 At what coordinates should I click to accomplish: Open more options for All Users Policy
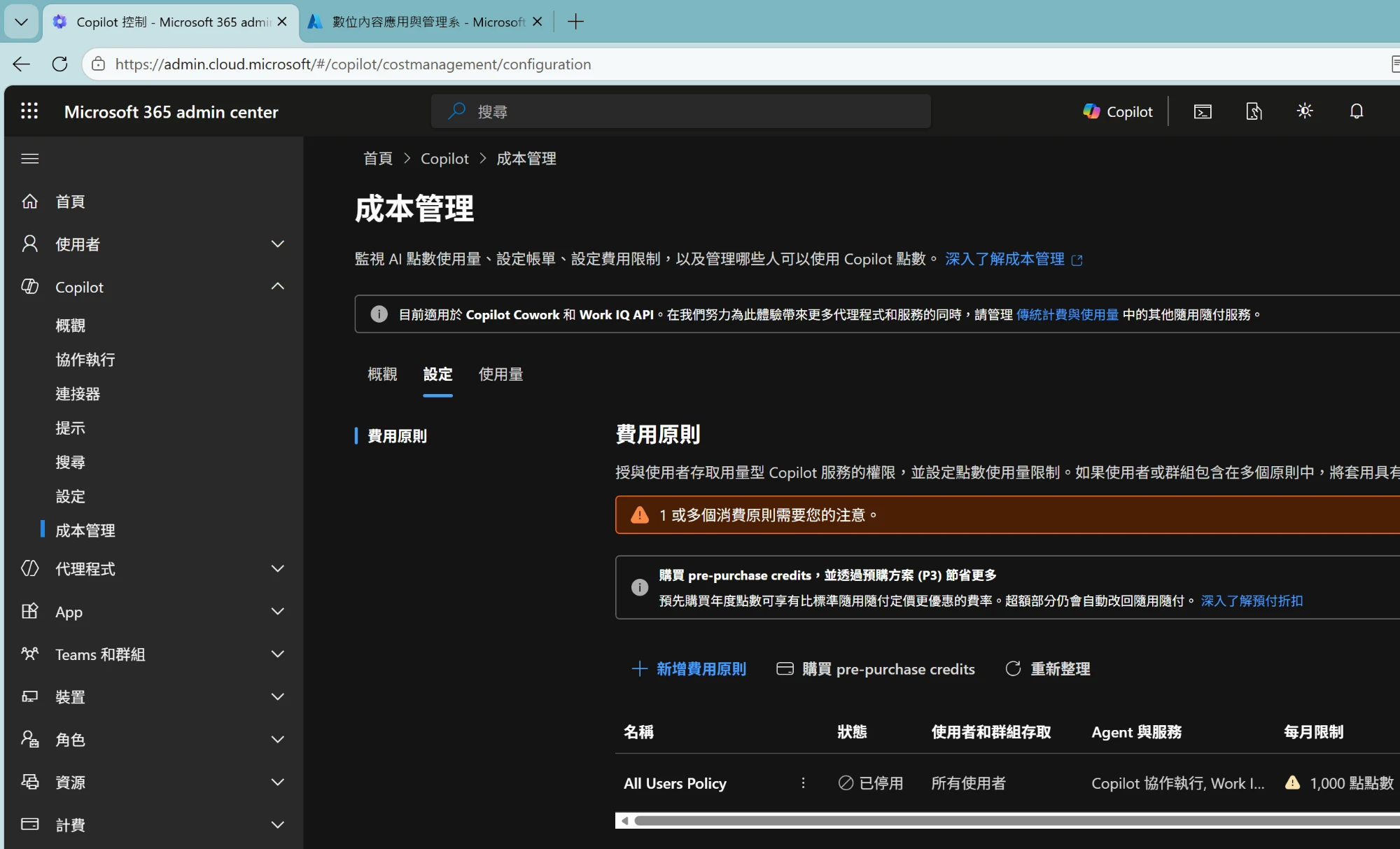point(804,783)
